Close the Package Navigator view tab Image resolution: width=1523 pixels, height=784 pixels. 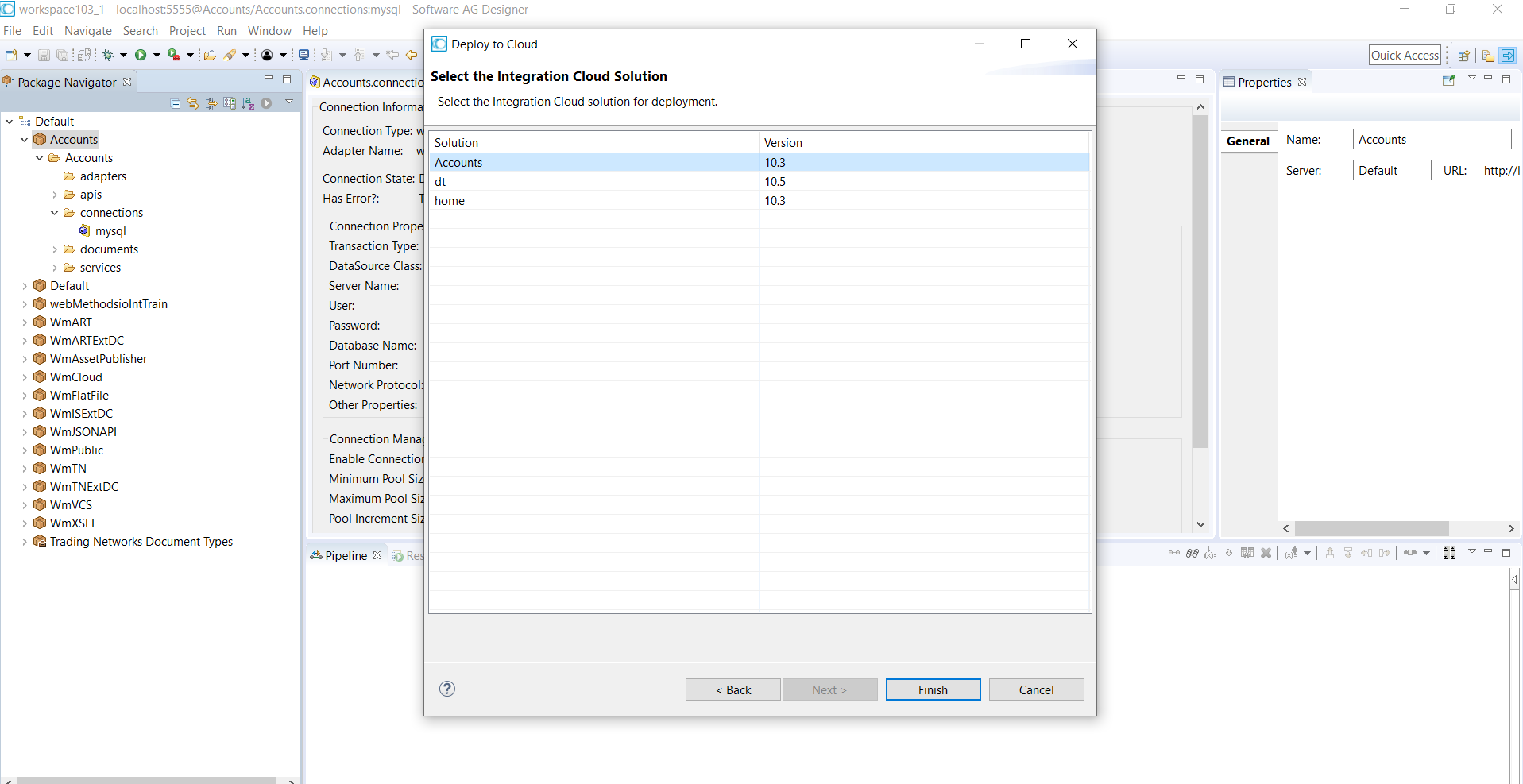point(127,82)
